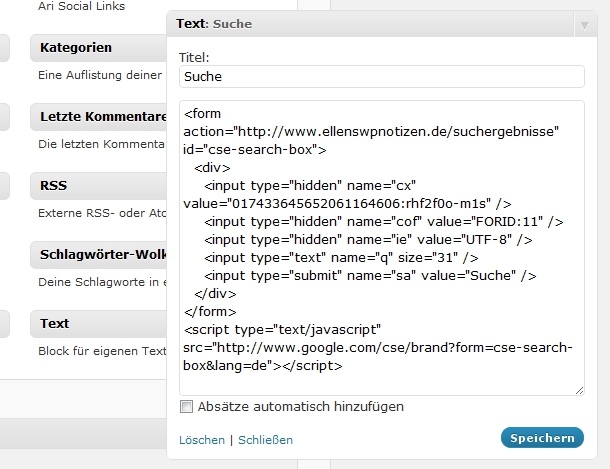The image size is (610, 469).
Task: Click the textarea resize handle corner
Action: (x=579, y=390)
